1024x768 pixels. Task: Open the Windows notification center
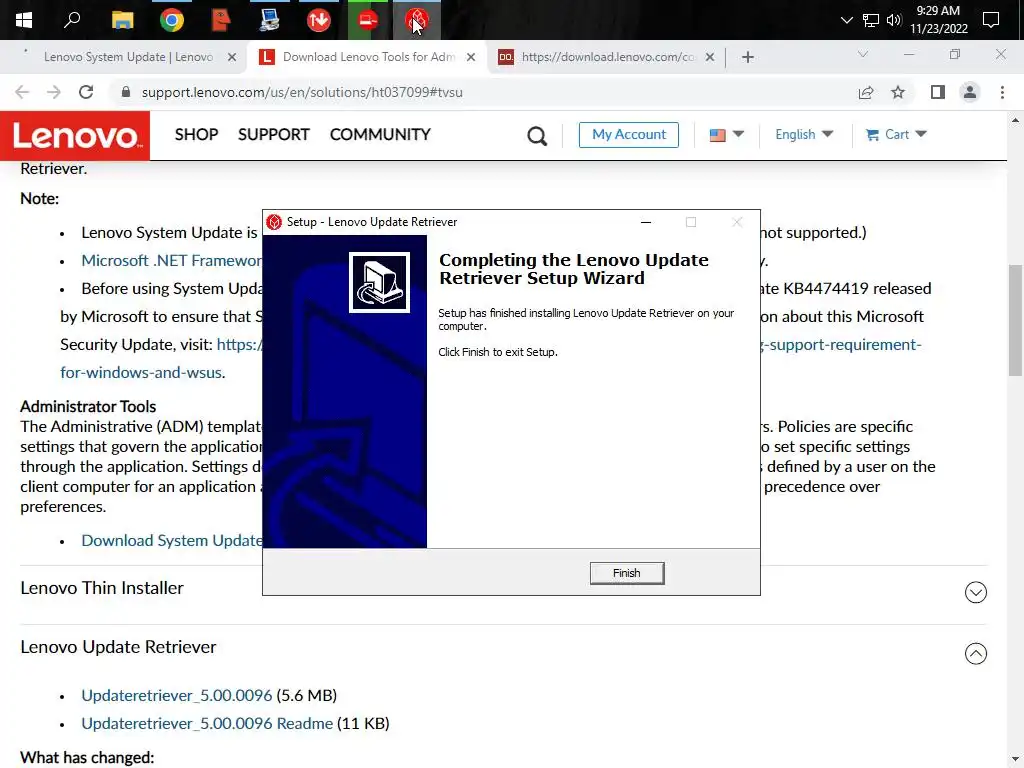(991, 20)
